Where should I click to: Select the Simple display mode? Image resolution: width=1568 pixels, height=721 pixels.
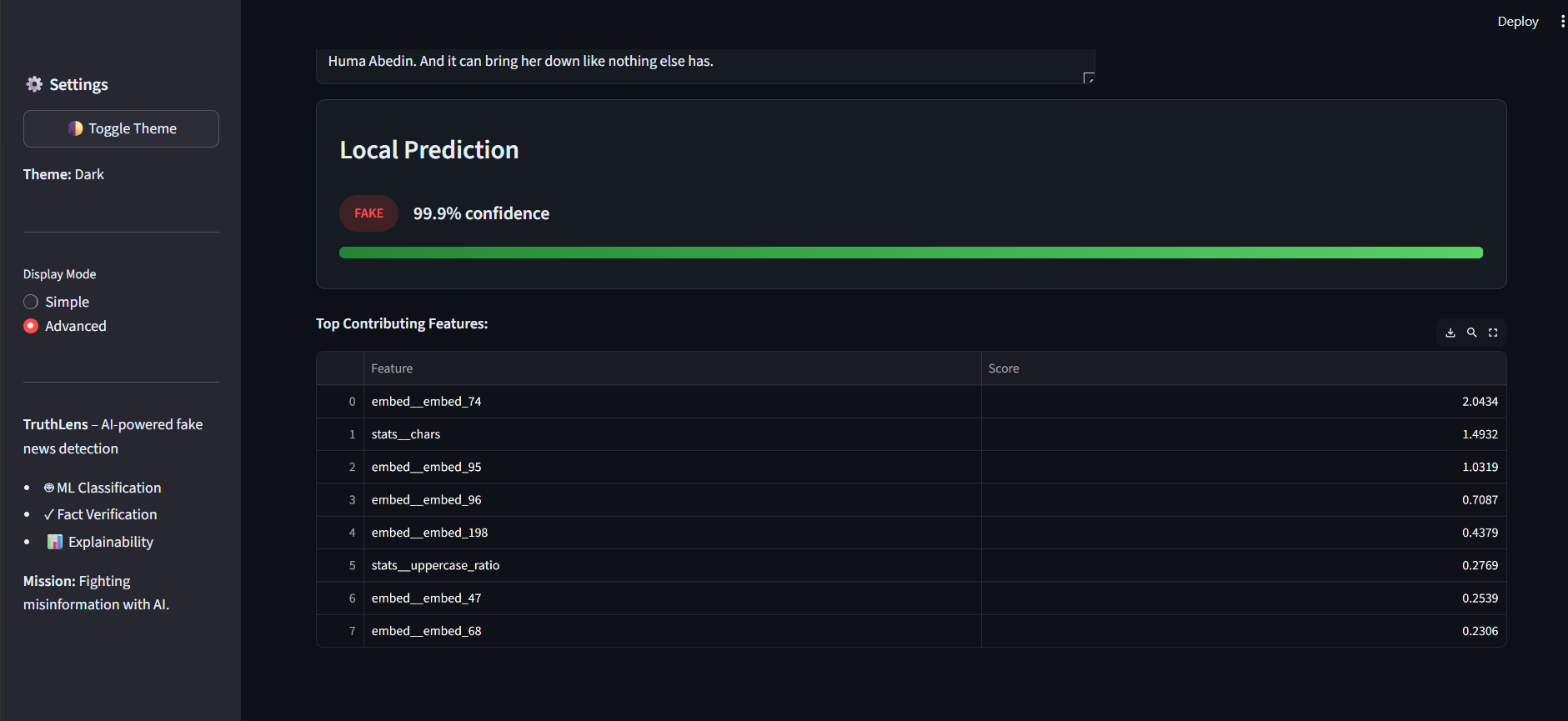[x=31, y=301]
